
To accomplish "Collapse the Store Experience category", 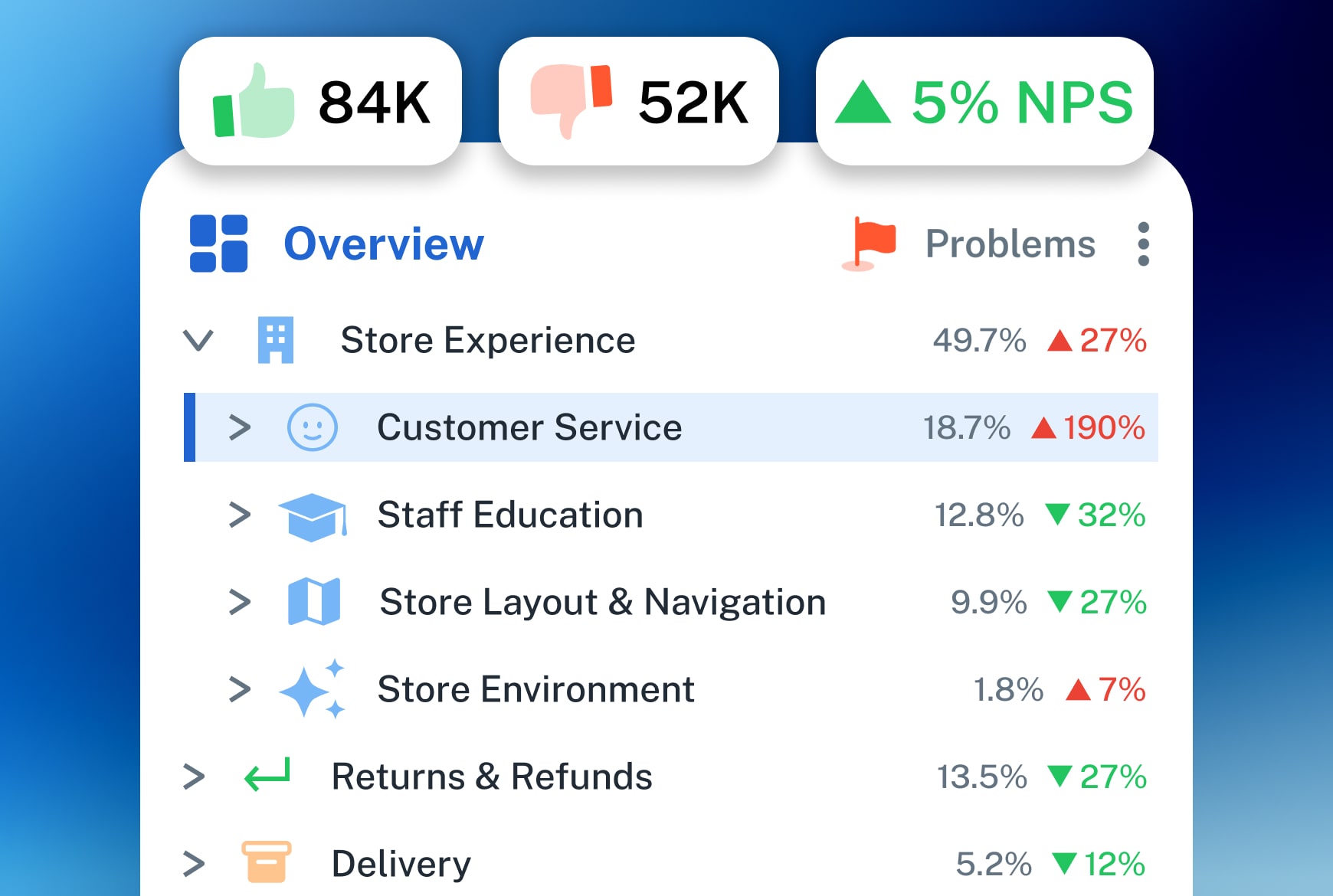I will [x=198, y=340].
